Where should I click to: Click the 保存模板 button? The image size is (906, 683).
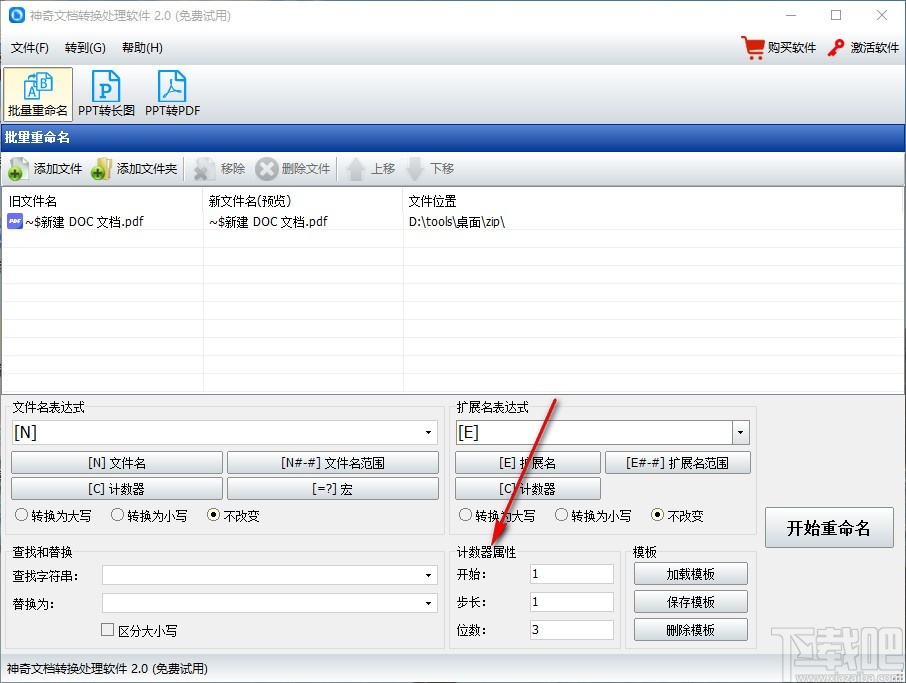coord(690,602)
